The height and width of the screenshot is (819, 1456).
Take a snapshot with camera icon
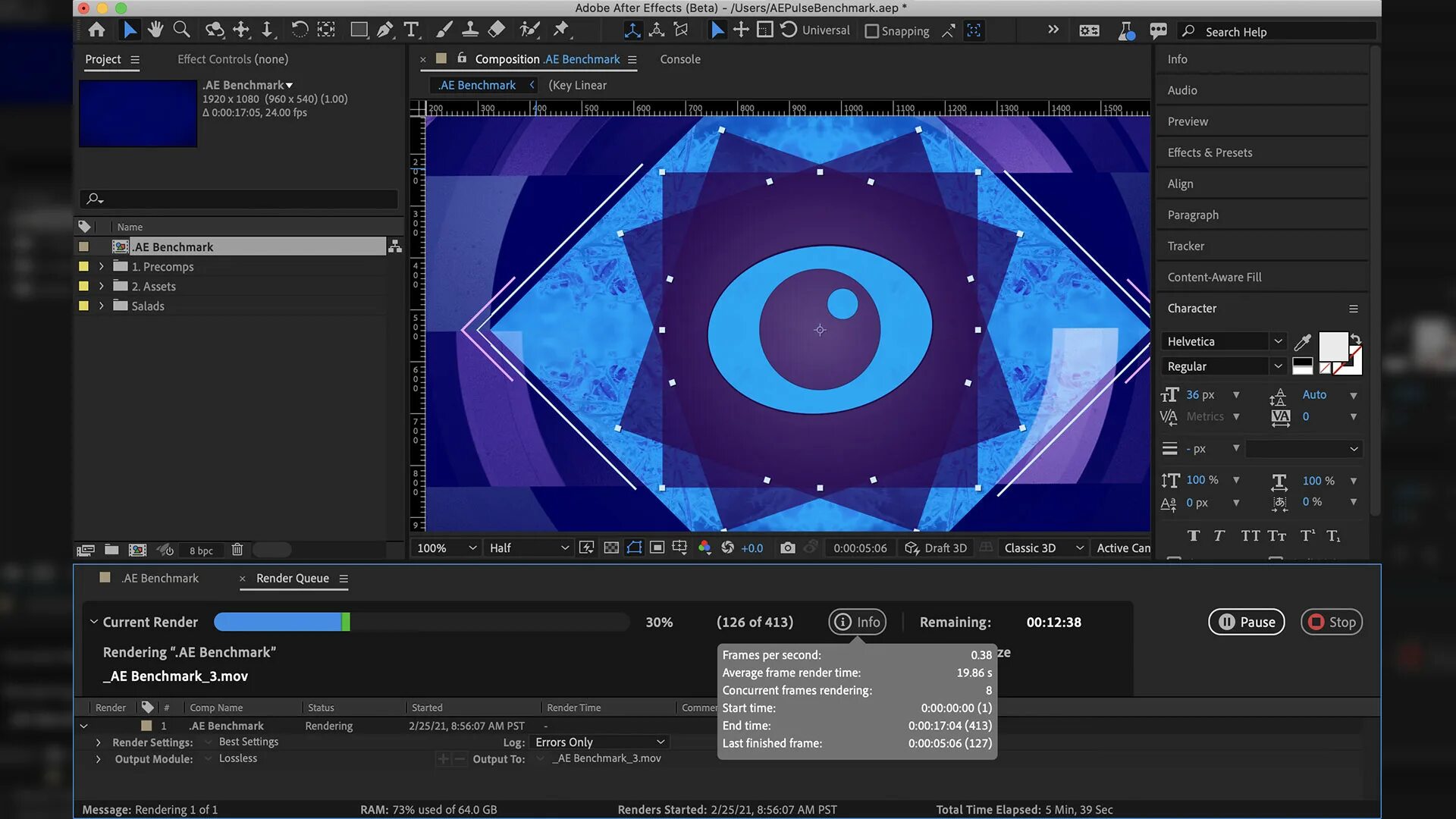pyautogui.click(x=788, y=548)
